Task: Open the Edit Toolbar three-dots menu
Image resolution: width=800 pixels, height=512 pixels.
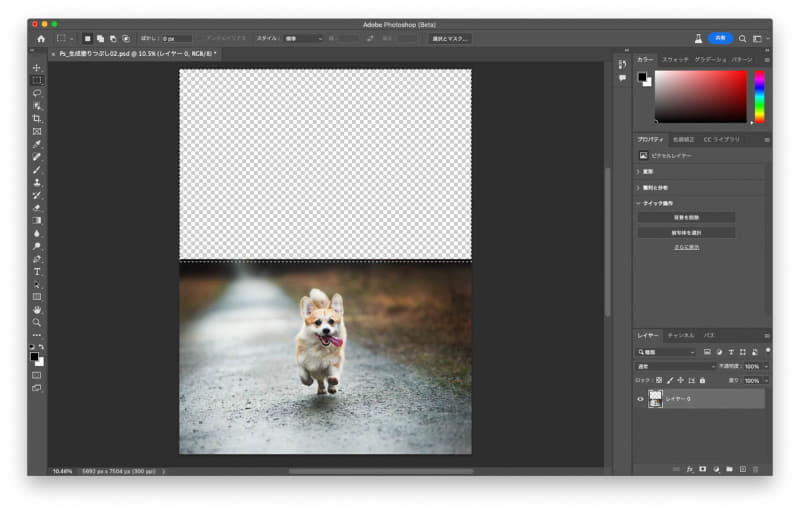Action: pos(37,336)
